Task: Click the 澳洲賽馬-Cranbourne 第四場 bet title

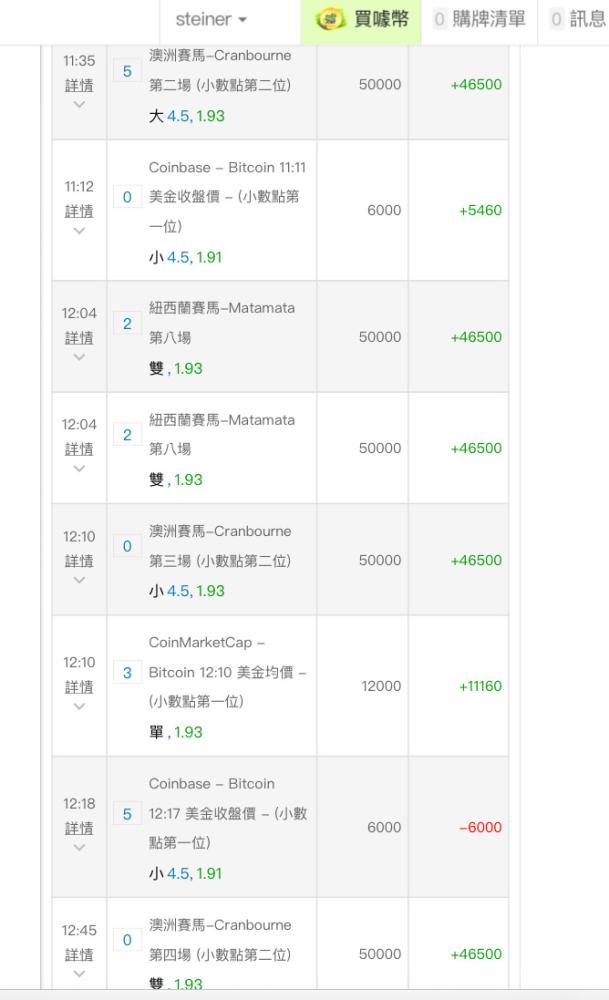Action: (x=220, y=939)
